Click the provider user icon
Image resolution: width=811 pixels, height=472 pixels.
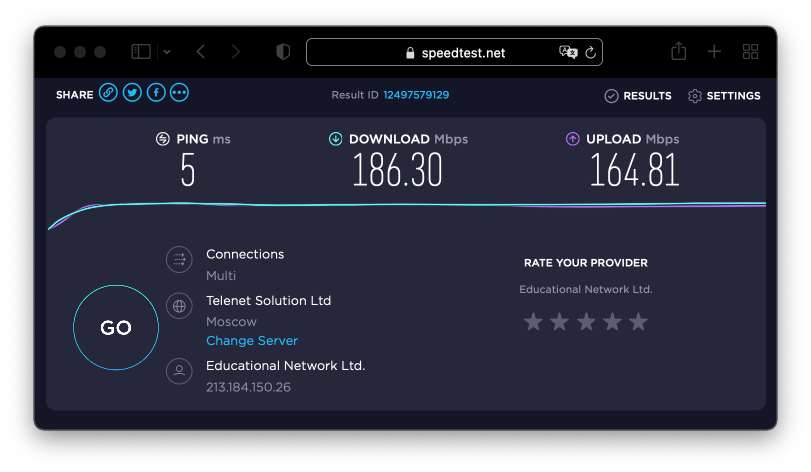coord(179,371)
